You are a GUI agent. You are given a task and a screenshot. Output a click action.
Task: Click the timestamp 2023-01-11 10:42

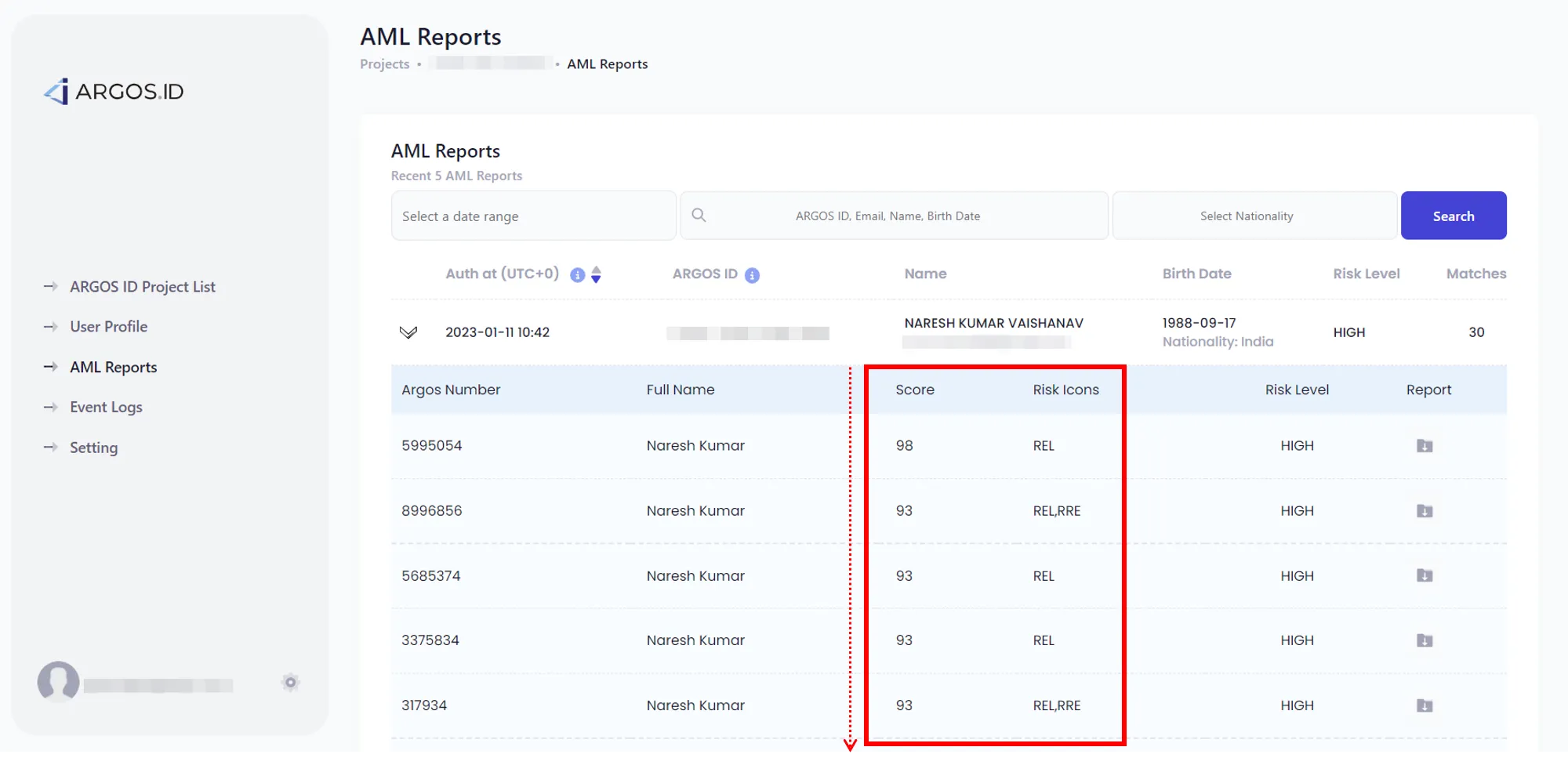click(497, 332)
